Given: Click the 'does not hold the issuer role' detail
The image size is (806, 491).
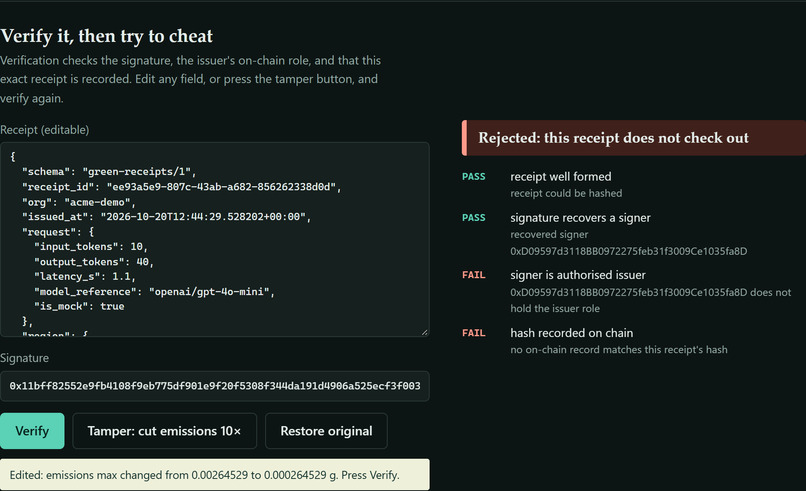Looking at the screenshot, I should click(x=651, y=300).
